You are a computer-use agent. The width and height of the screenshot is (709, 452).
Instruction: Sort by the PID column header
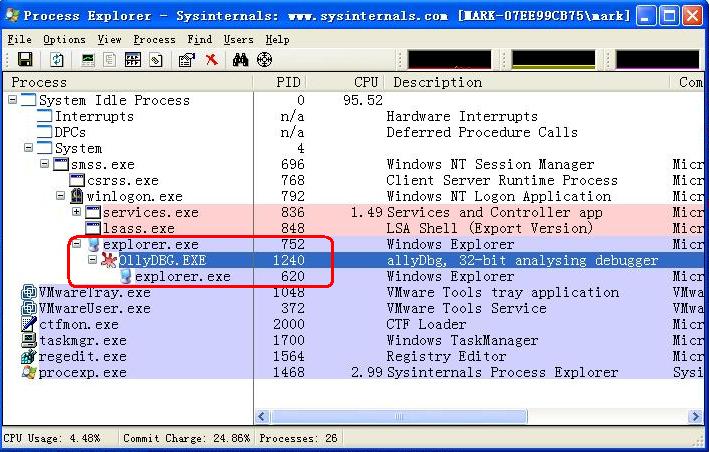tap(280, 82)
